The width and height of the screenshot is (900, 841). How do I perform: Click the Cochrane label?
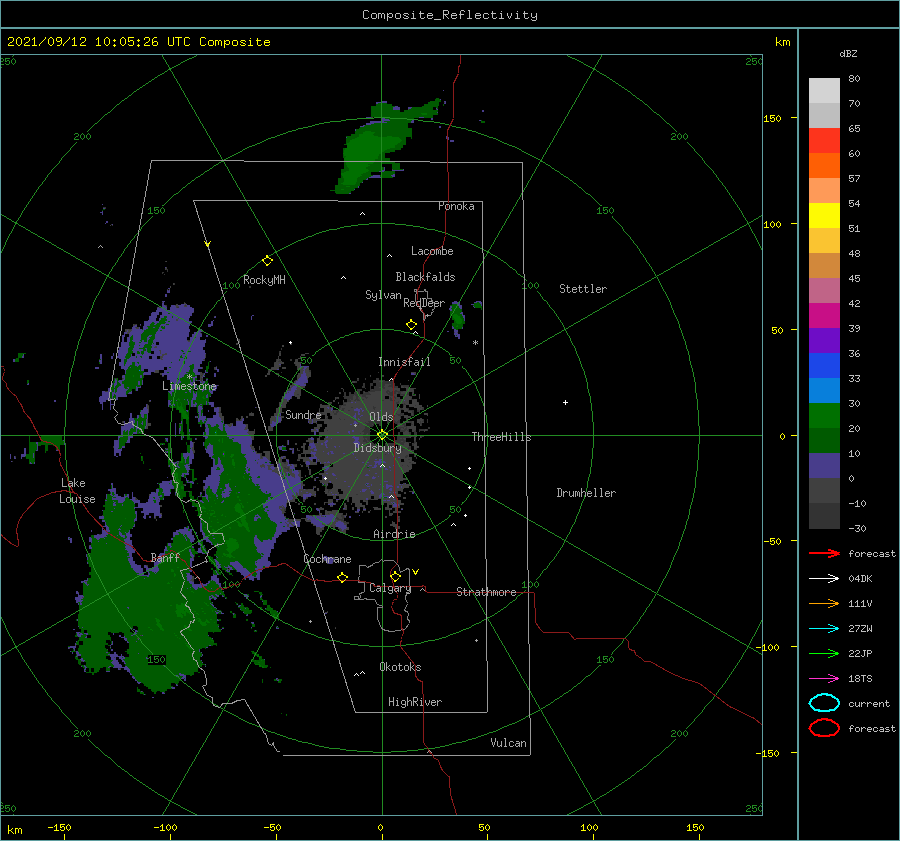(x=327, y=559)
